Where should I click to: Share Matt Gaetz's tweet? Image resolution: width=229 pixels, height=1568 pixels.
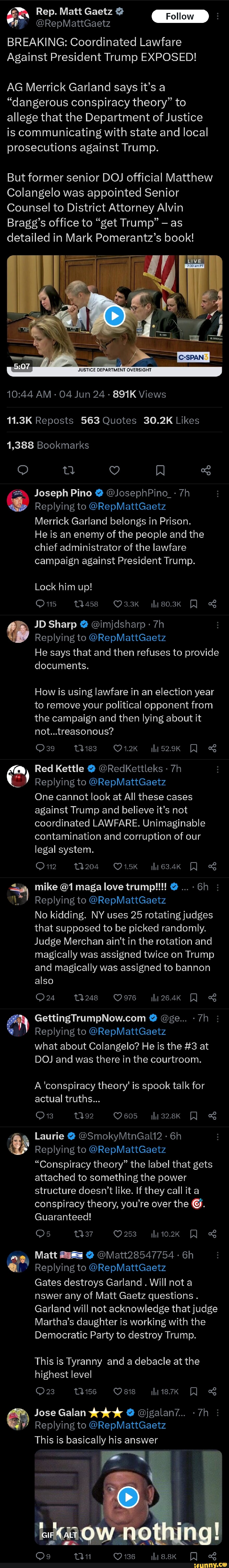[205, 469]
